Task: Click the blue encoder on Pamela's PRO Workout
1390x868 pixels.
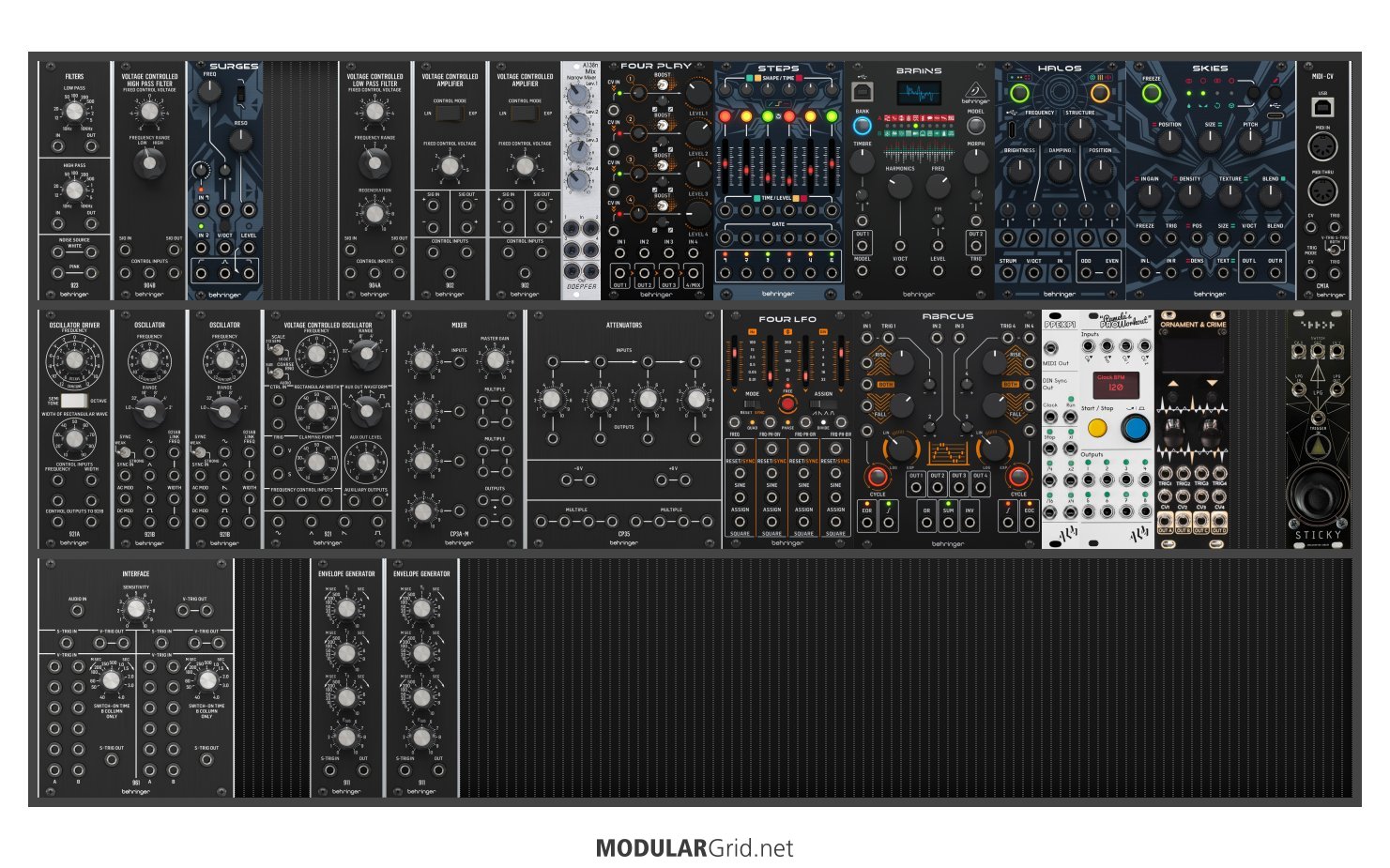Action: (1135, 428)
